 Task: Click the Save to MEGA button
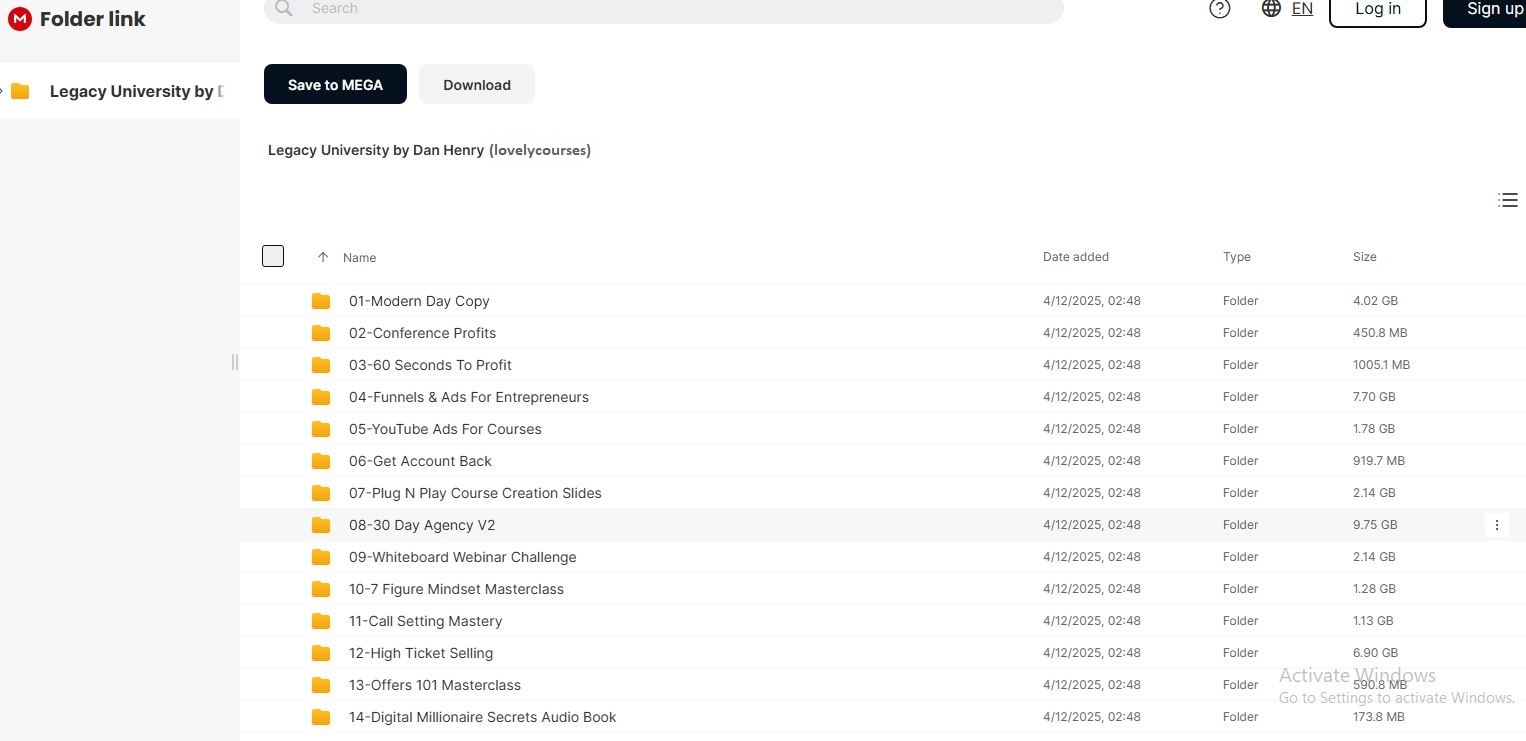(335, 85)
